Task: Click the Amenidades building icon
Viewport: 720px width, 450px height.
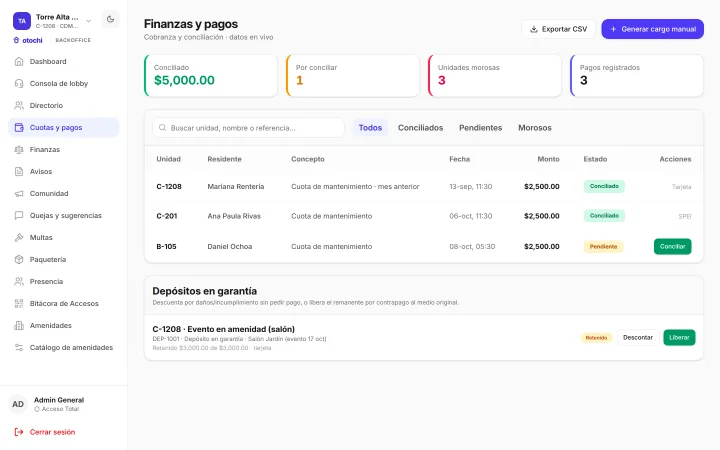Action: (x=19, y=326)
